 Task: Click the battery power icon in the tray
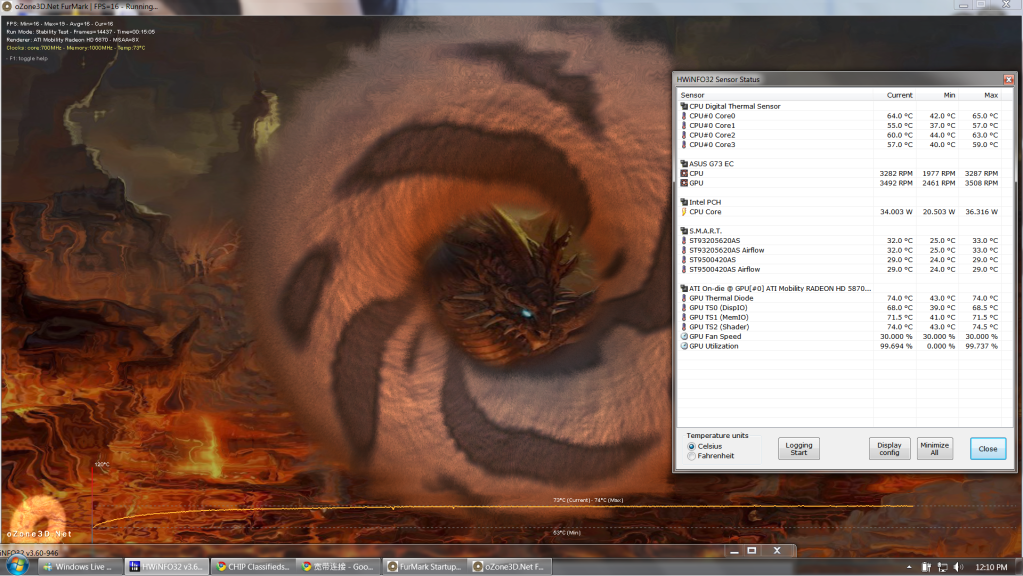click(x=926, y=567)
